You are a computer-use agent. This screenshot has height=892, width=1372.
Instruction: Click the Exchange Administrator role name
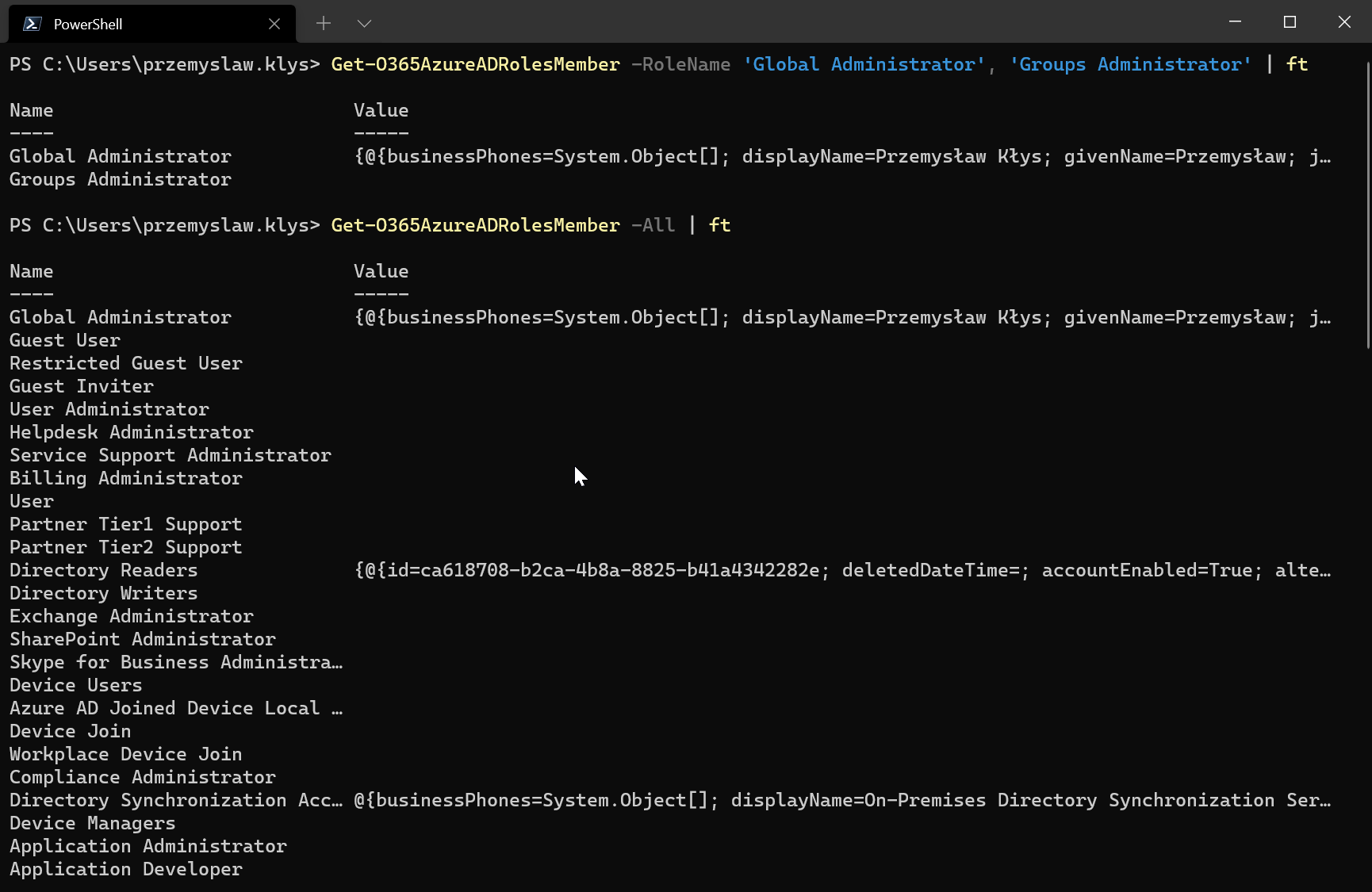tap(131, 616)
